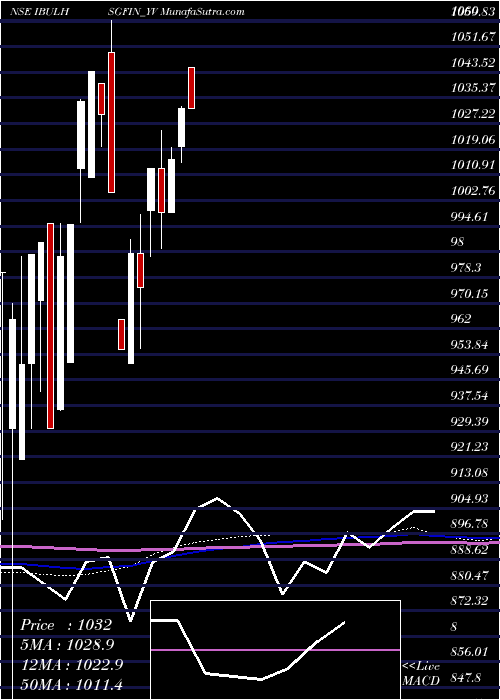Select the 945.69 axis value
Screen dimensions: 500x700
[470, 370]
